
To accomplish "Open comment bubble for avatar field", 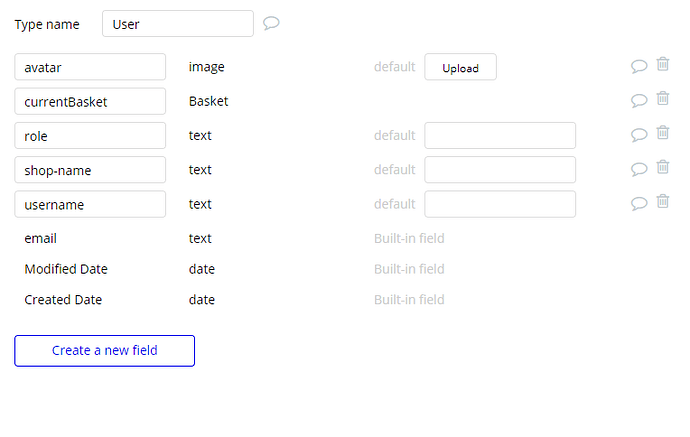I will coord(639,66).
